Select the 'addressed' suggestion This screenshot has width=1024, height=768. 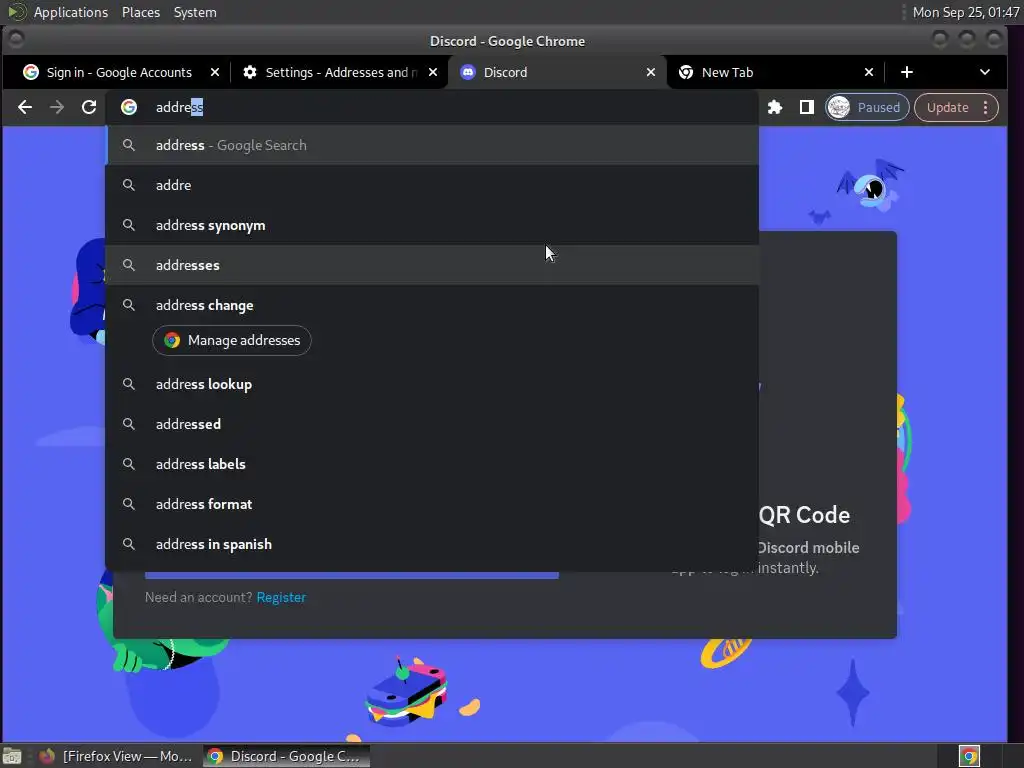click(x=432, y=424)
